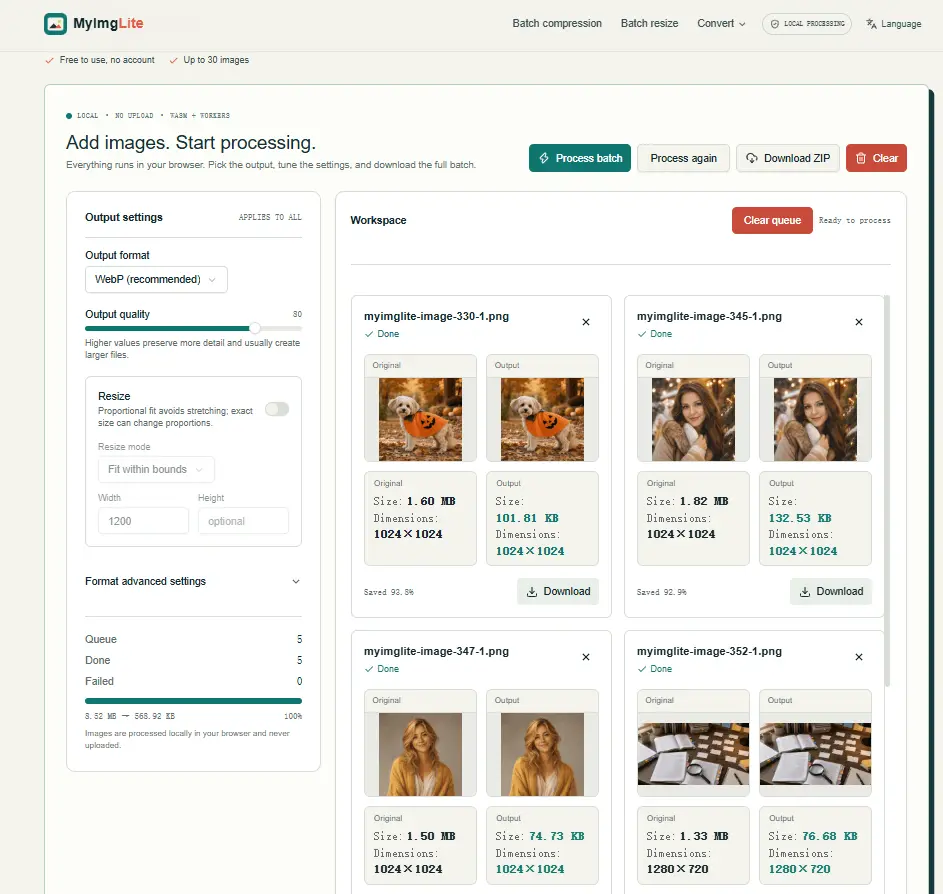Click the Saved 92.9% label
The height and width of the screenshot is (894, 943).
(x=662, y=592)
